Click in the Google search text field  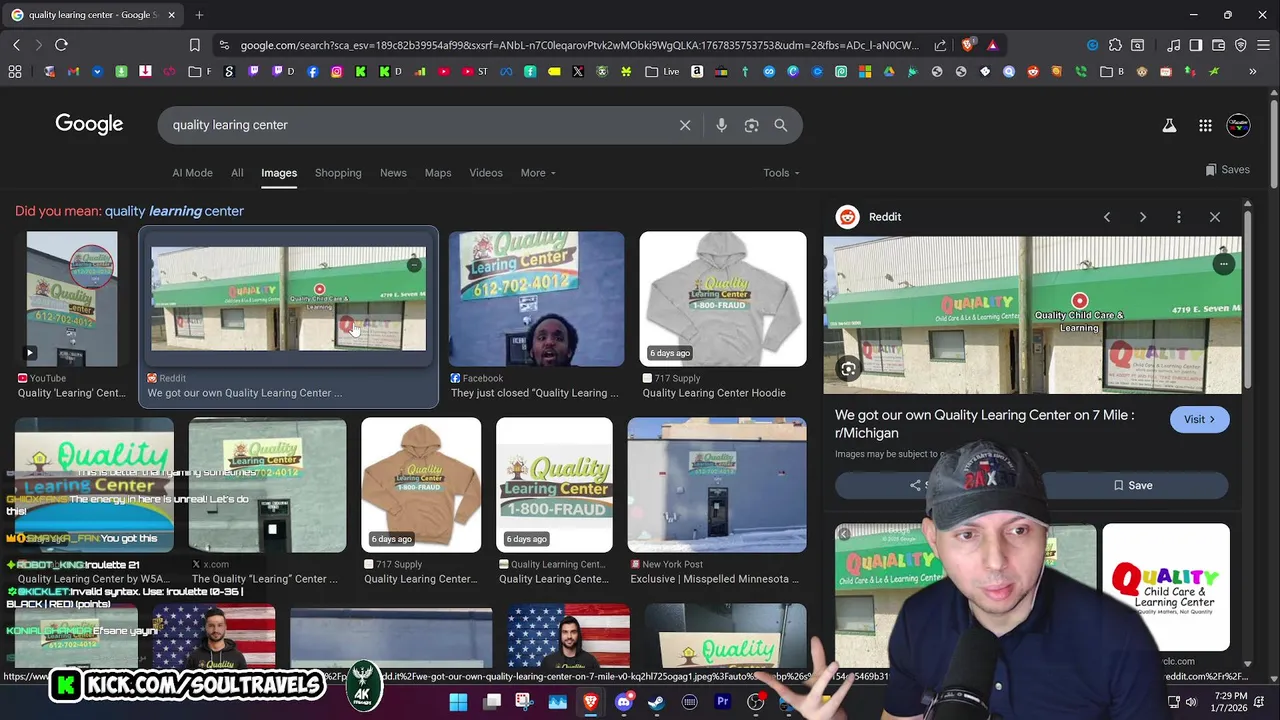[x=420, y=125]
